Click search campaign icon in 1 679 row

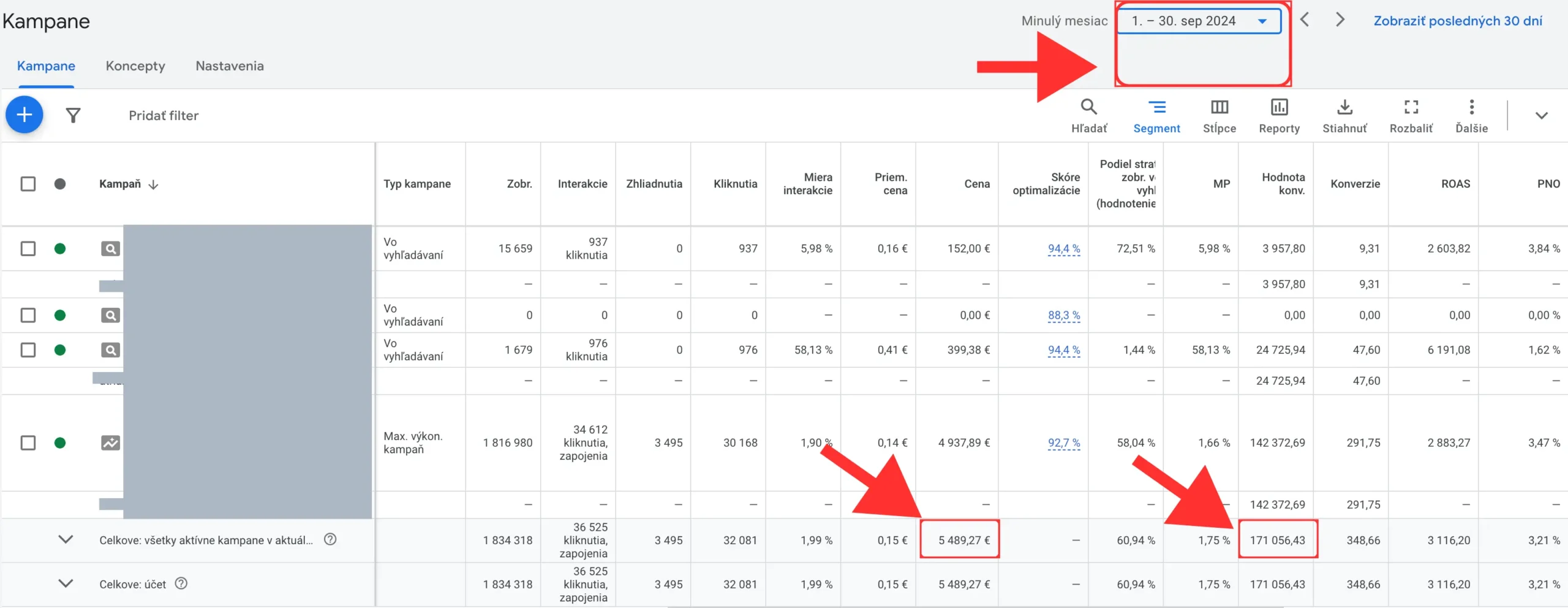[110, 350]
